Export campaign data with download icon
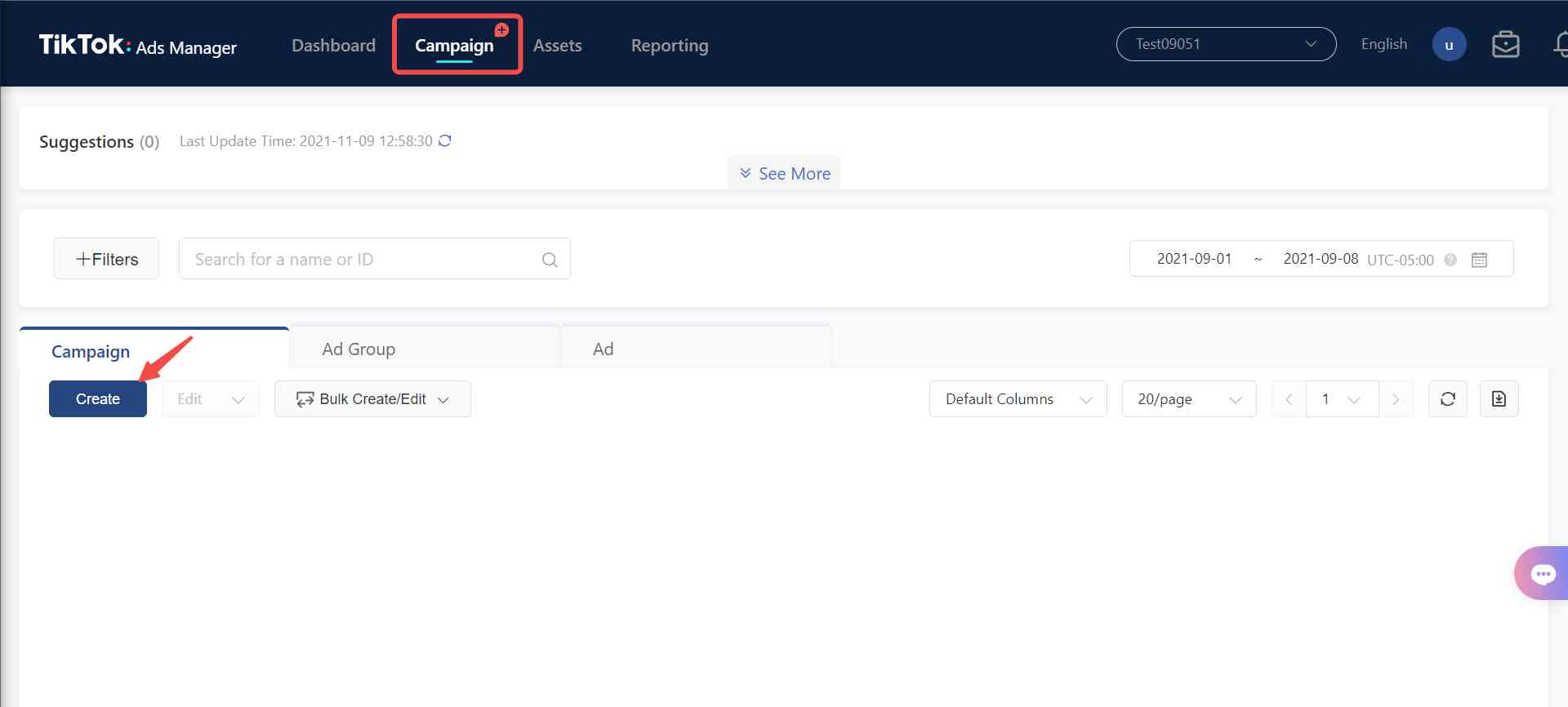 click(x=1499, y=399)
